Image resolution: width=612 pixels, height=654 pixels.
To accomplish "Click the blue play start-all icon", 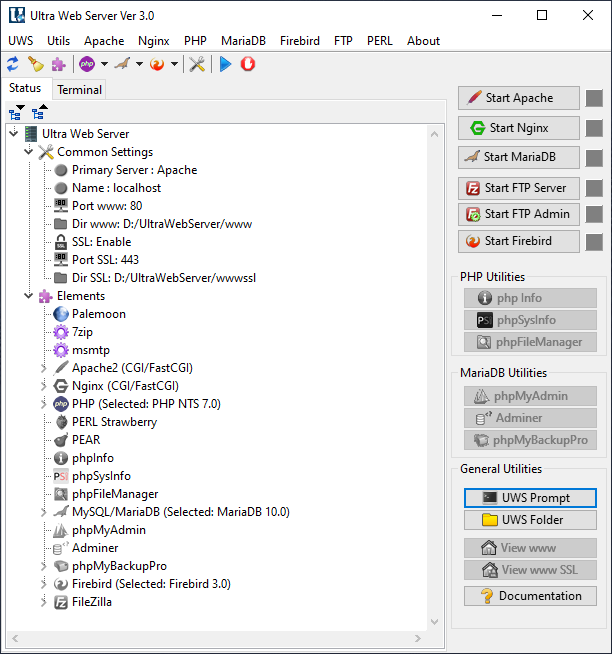I will point(225,64).
